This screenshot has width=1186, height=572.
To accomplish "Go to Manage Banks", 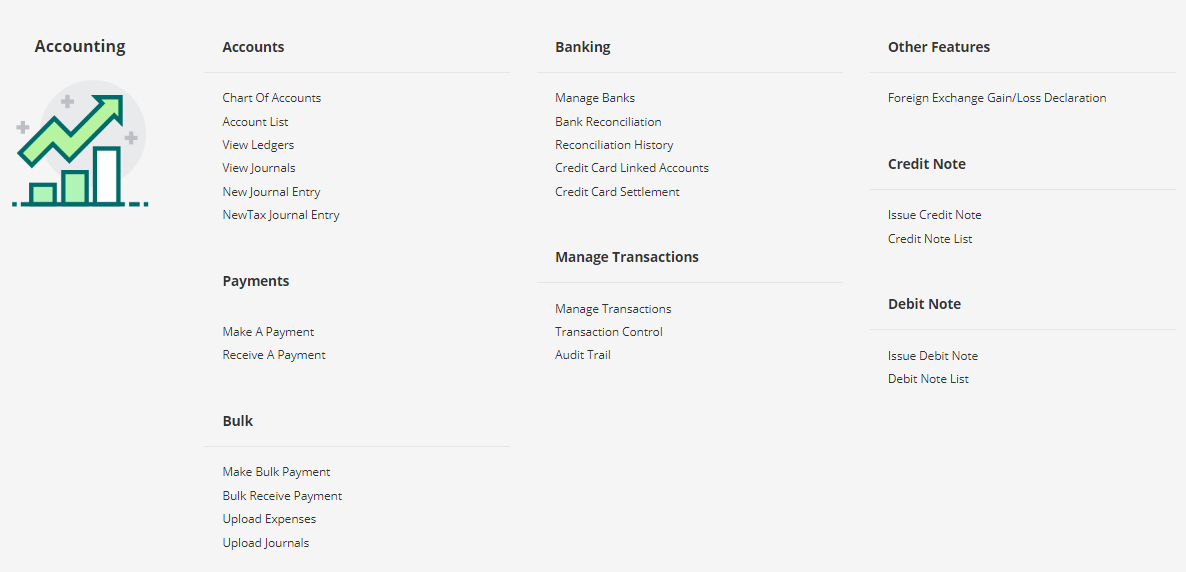I will [x=595, y=98].
